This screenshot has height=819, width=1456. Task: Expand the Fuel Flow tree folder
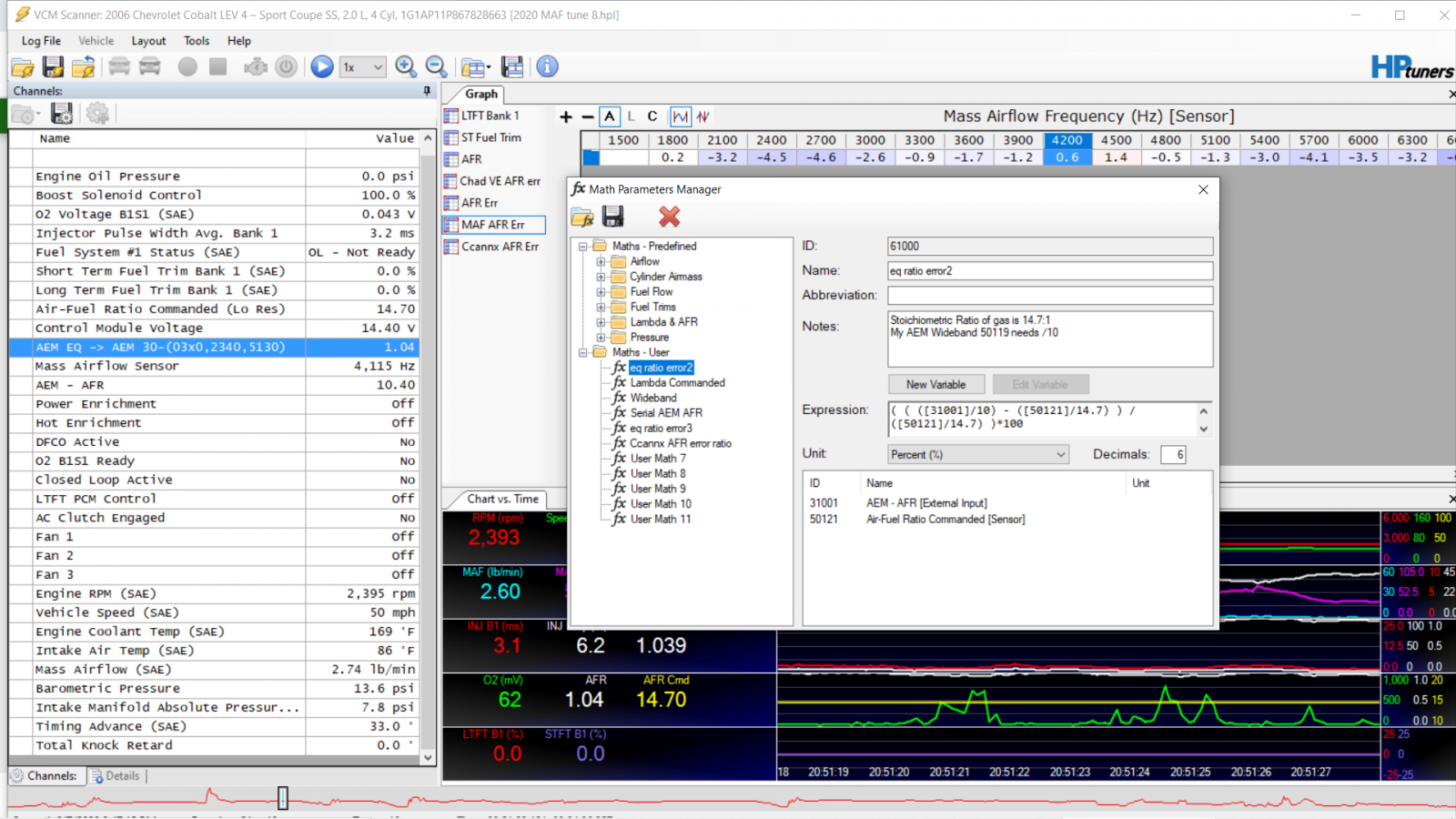601,292
